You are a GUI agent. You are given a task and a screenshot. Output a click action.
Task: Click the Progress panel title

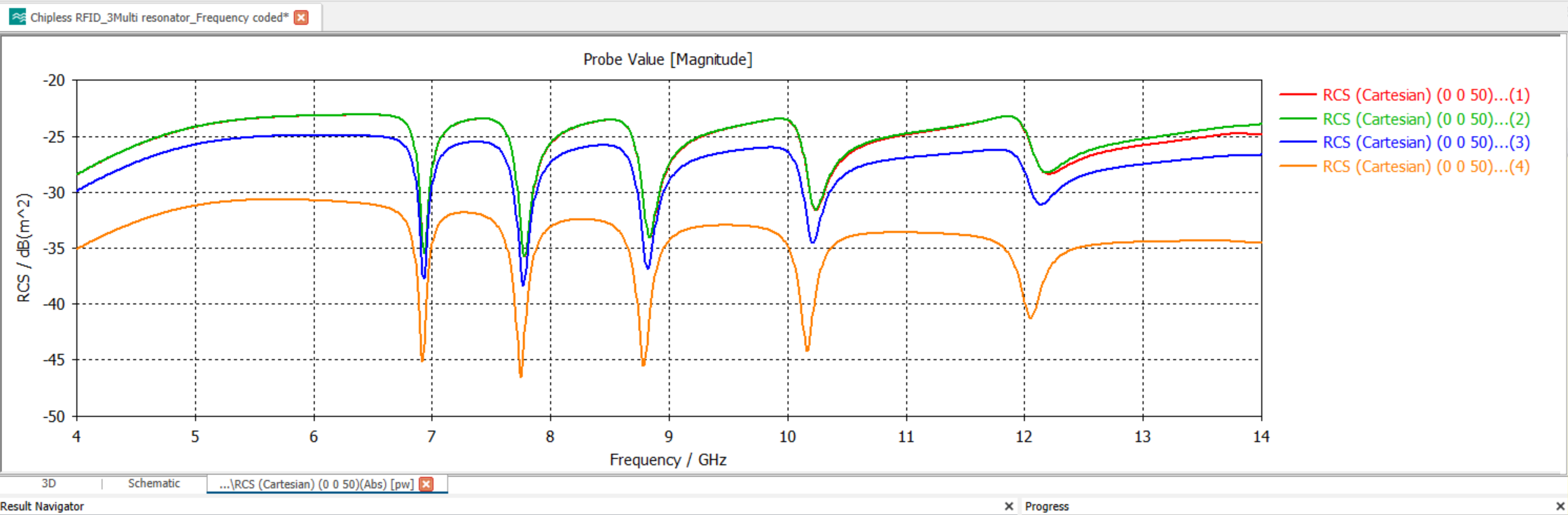point(1046,506)
